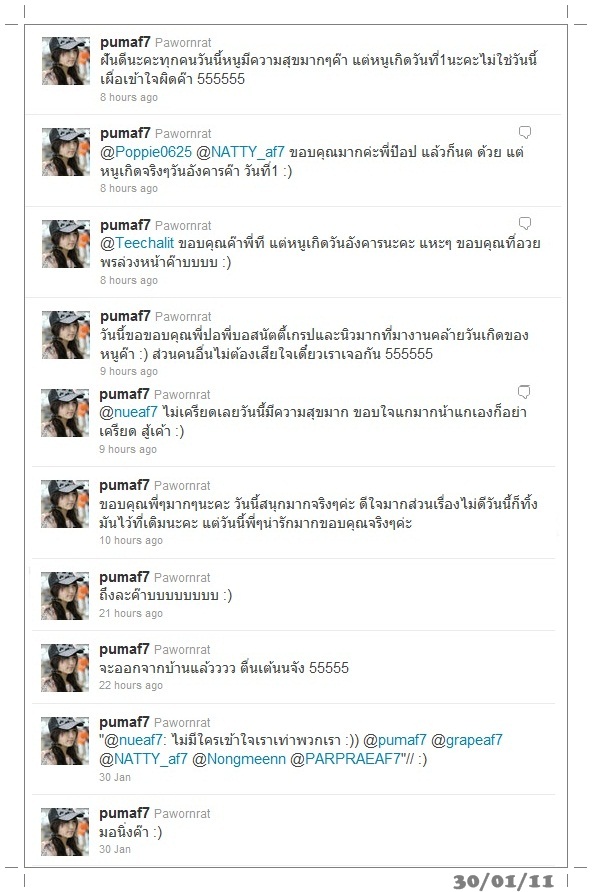Click the avatar thumbnail of the topmost tweet
Image resolution: width=592 pixels, height=892 pixels.
66,61
